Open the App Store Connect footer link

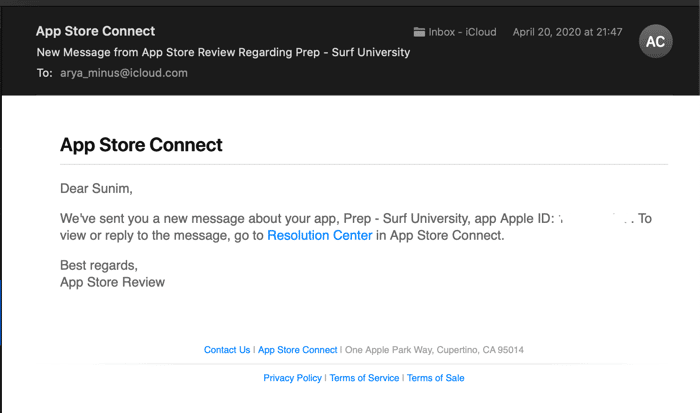[297, 350]
